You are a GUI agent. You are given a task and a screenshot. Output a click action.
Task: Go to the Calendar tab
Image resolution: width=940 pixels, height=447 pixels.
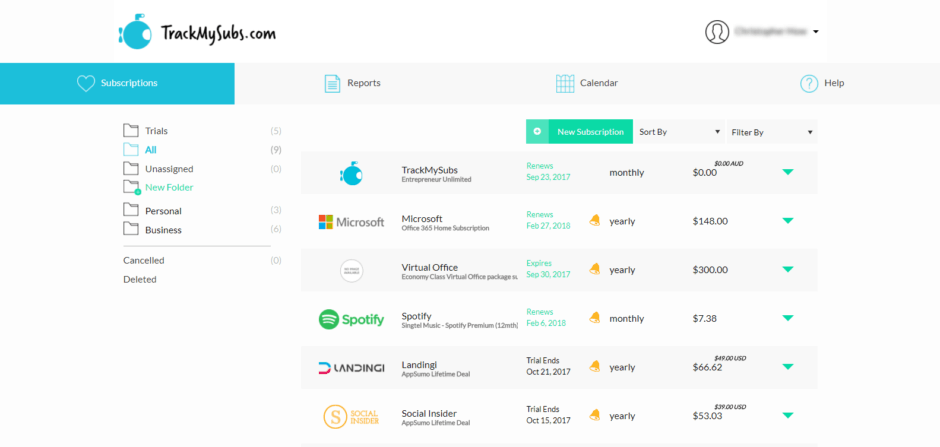tap(587, 83)
